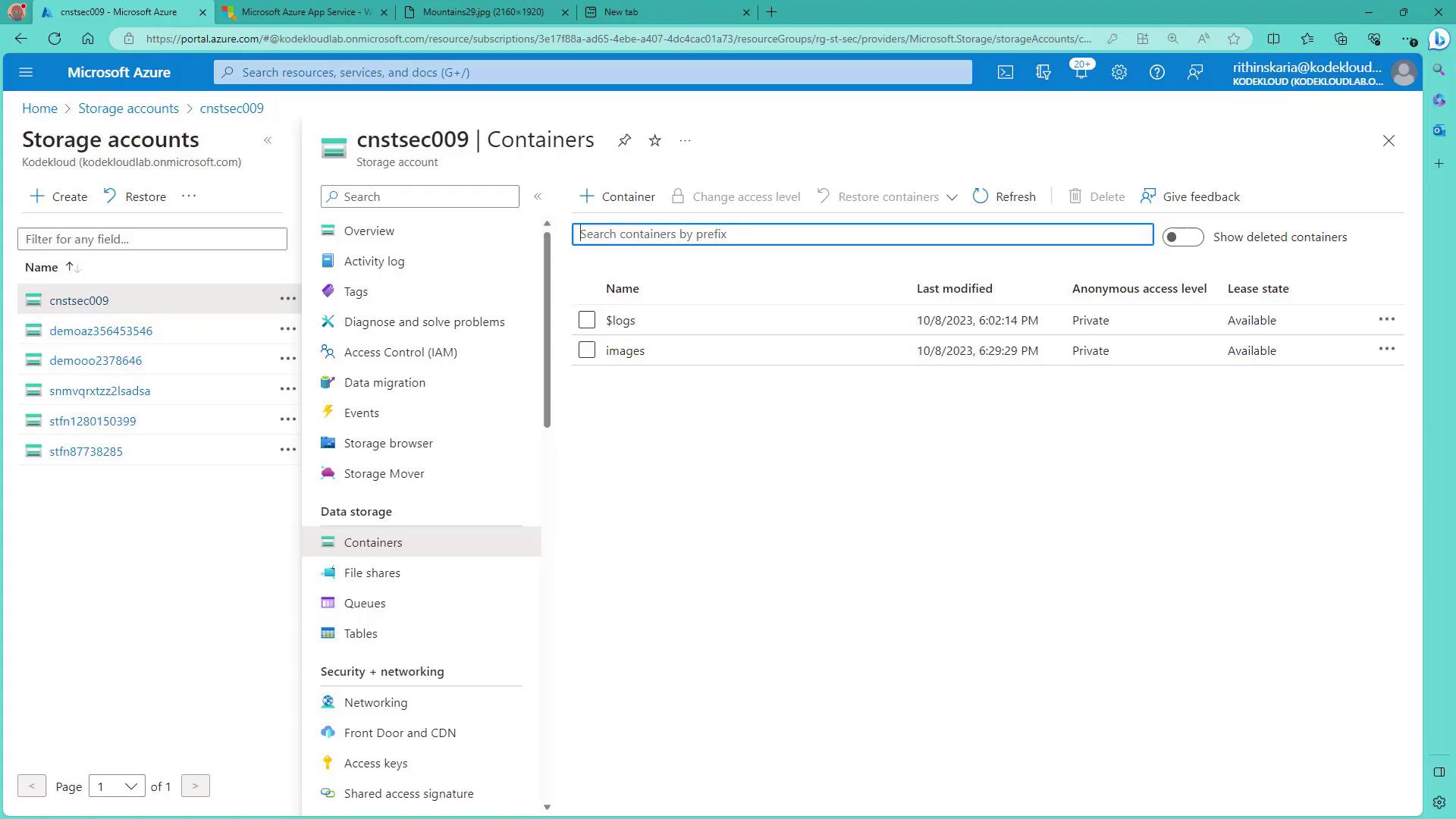
Task: Open the notifications bell icon
Action: (x=1081, y=72)
